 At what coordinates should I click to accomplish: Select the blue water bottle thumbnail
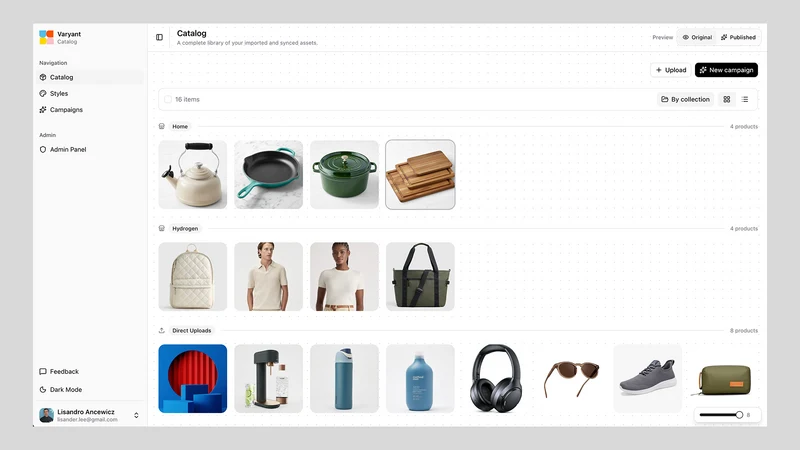(344, 379)
